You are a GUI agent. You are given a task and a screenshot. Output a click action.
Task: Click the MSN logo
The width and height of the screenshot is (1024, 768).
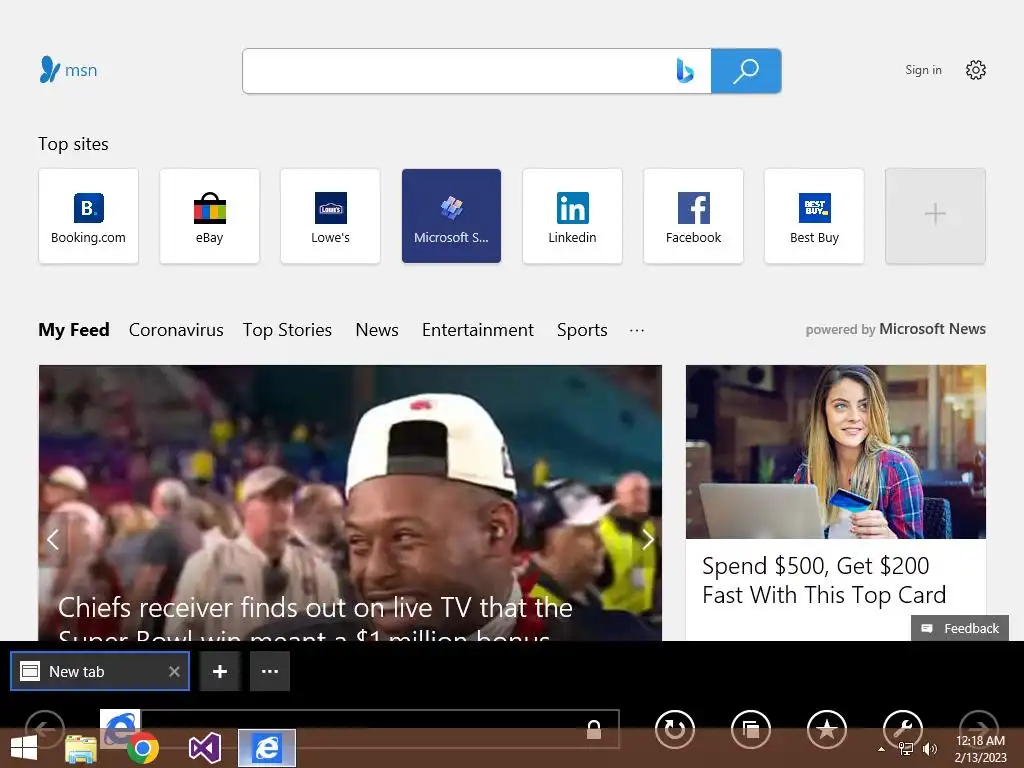68,70
